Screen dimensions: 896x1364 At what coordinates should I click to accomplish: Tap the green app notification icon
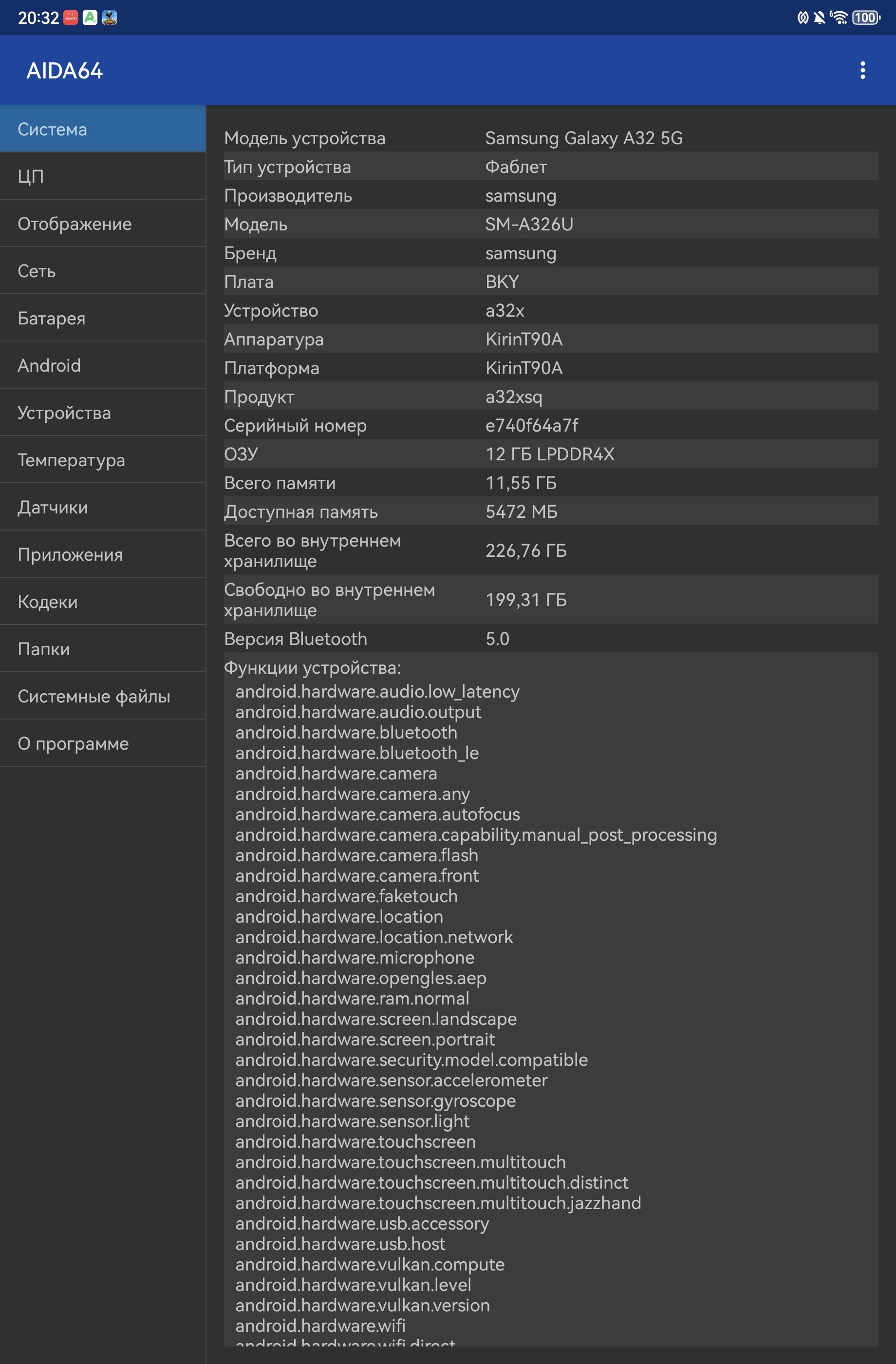point(90,18)
